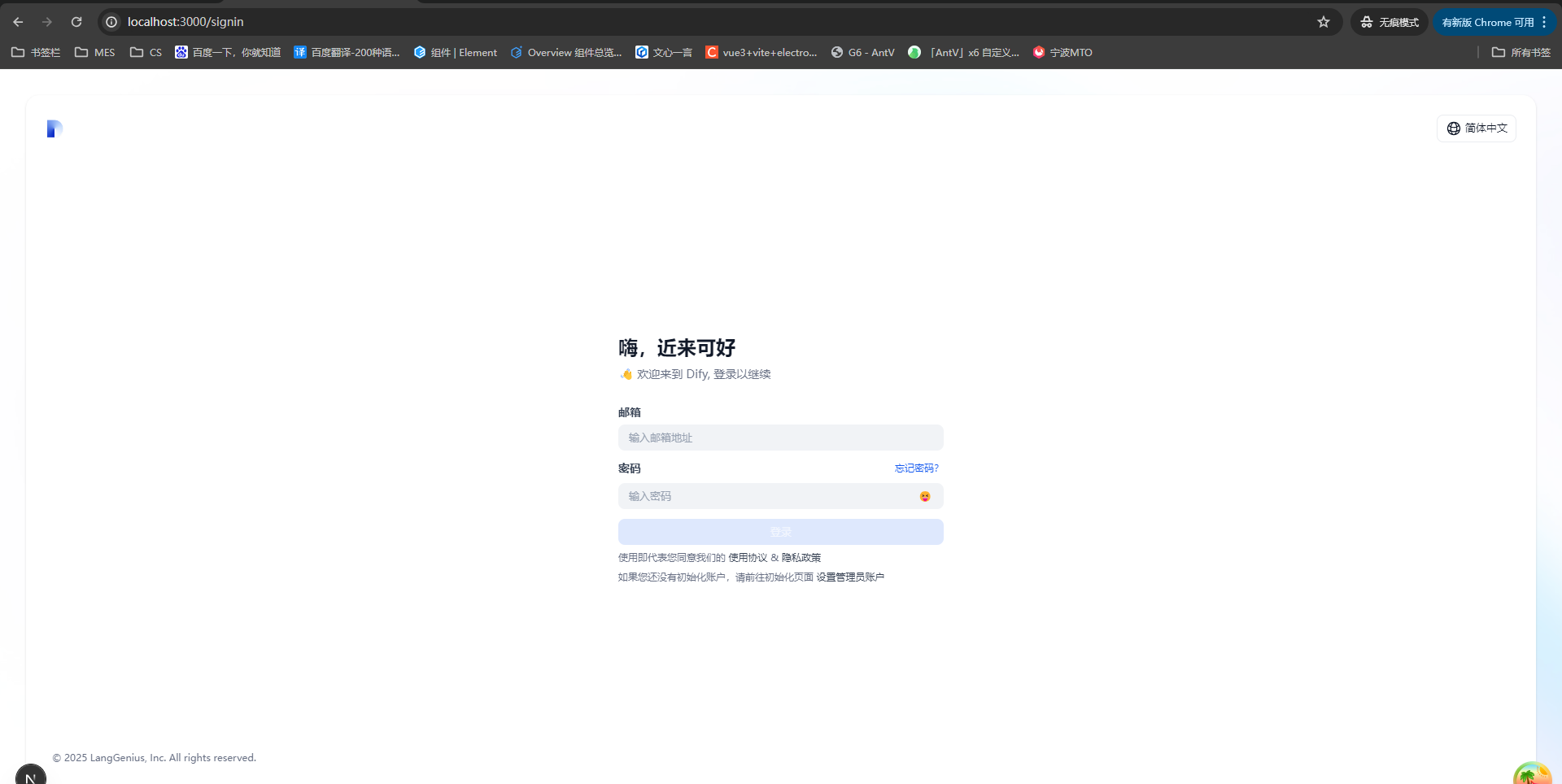Open the Chrome three-dot menu
This screenshot has width=1562, height=784.
click(1544, 22)
